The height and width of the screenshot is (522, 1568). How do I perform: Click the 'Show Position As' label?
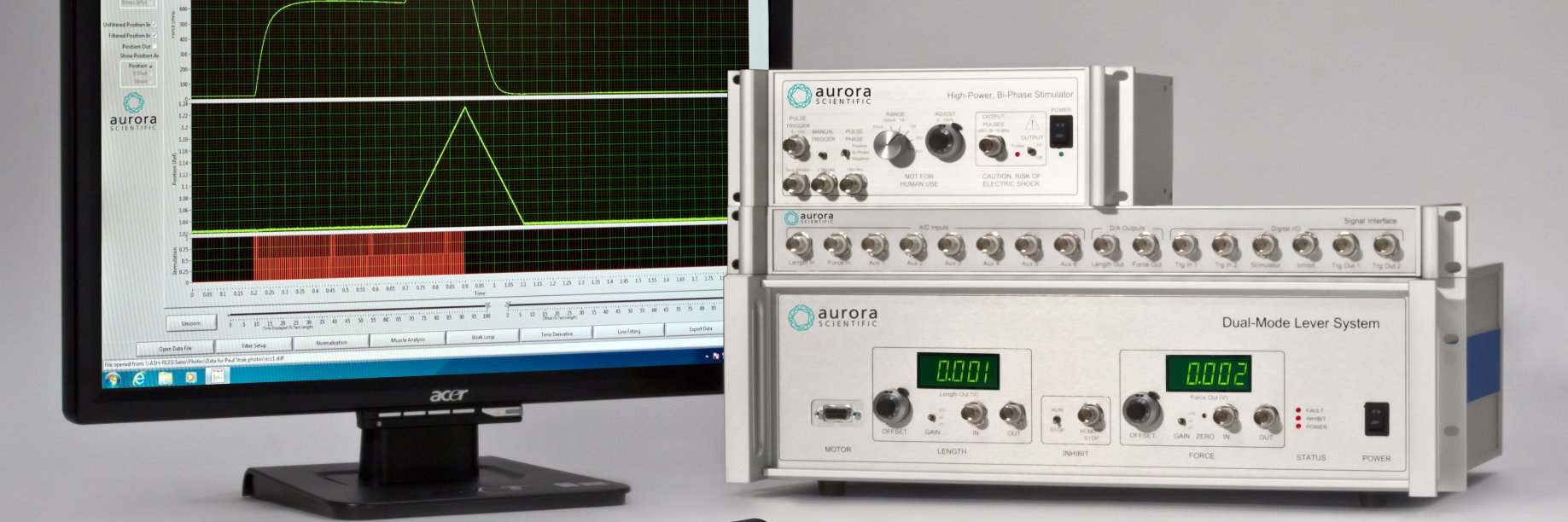[139, 56]
